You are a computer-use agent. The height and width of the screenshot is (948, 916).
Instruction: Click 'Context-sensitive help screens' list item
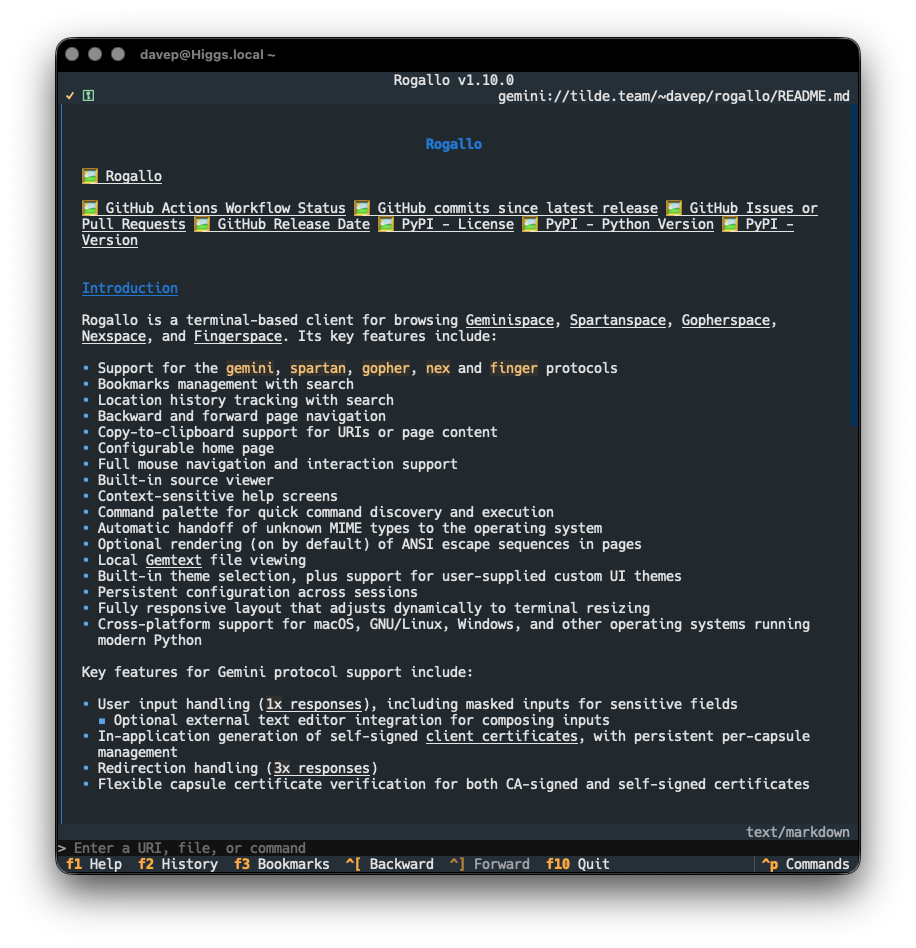(x=218, y=496)
